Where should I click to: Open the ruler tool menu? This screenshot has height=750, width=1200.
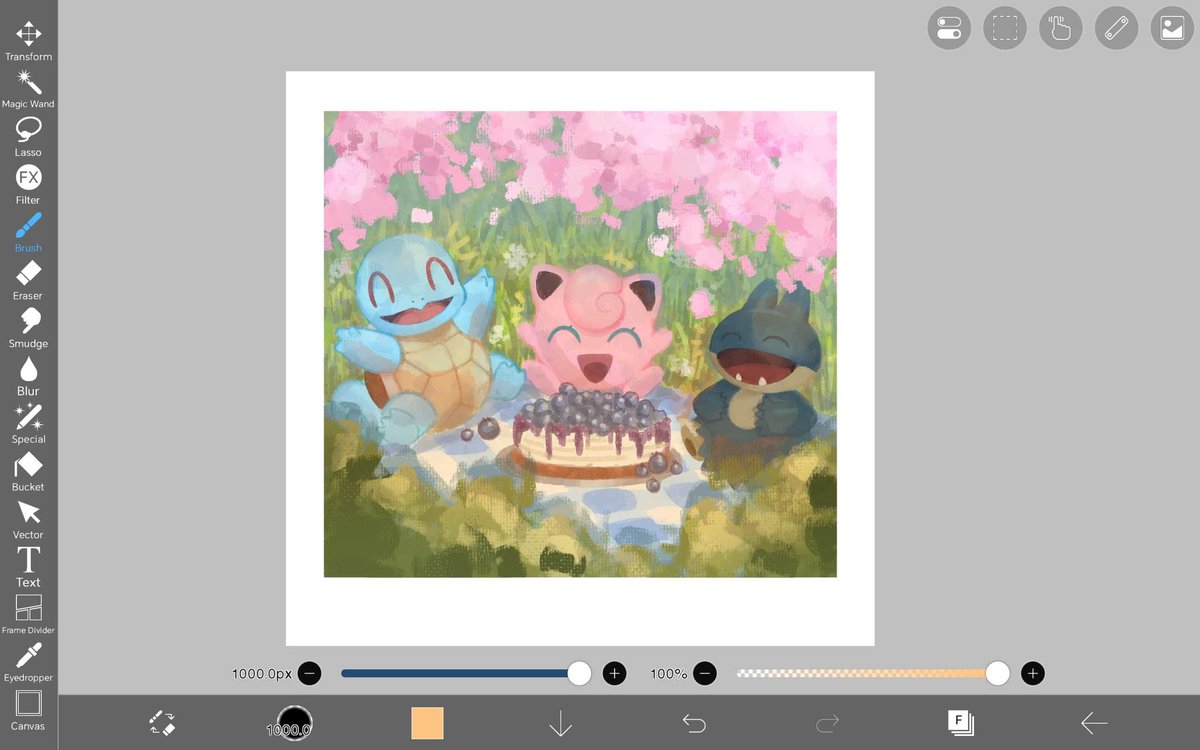click(x=1116, y=28)
